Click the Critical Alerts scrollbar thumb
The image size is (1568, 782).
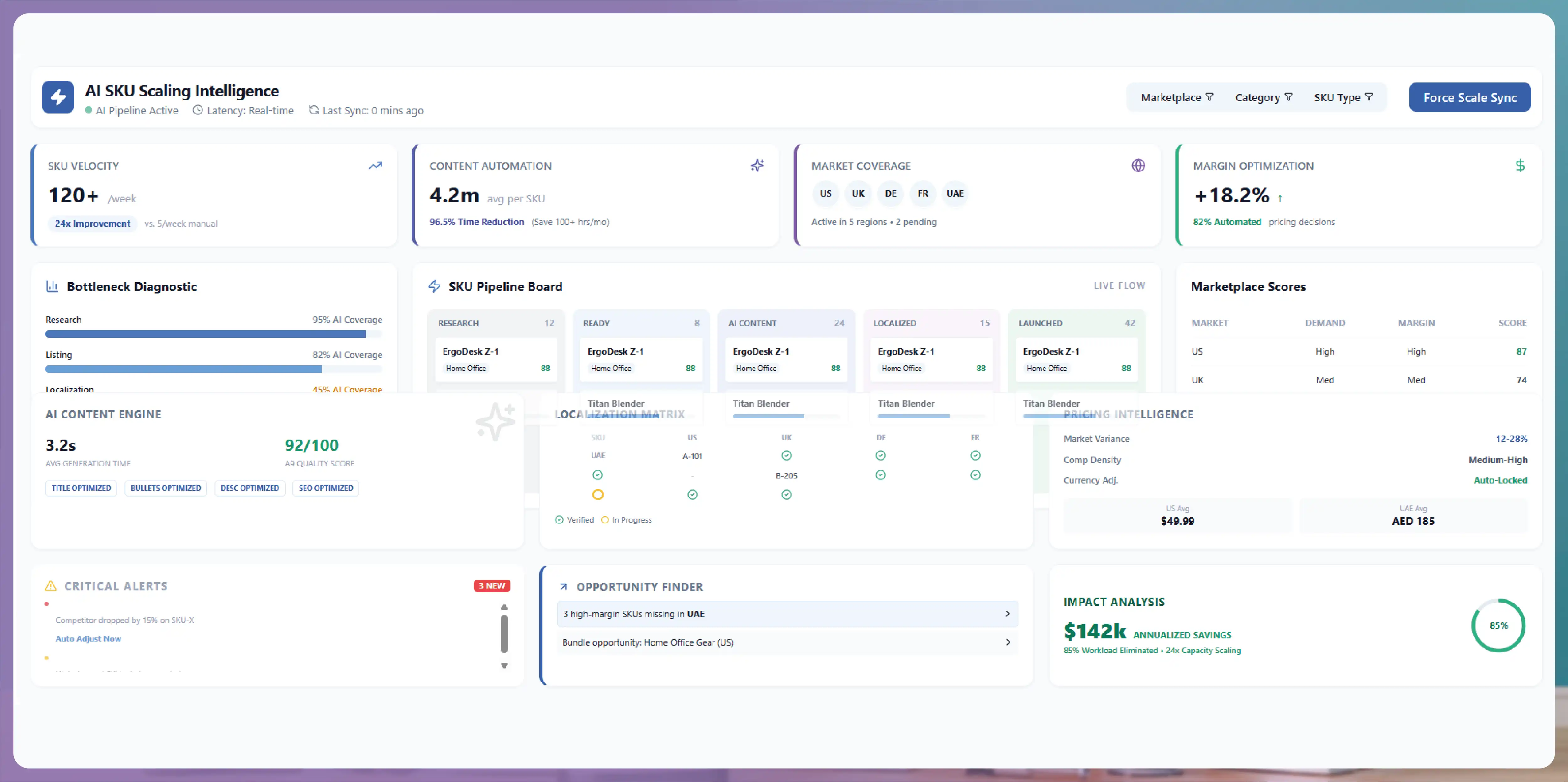pyautogui.click(x=504, y=633)
